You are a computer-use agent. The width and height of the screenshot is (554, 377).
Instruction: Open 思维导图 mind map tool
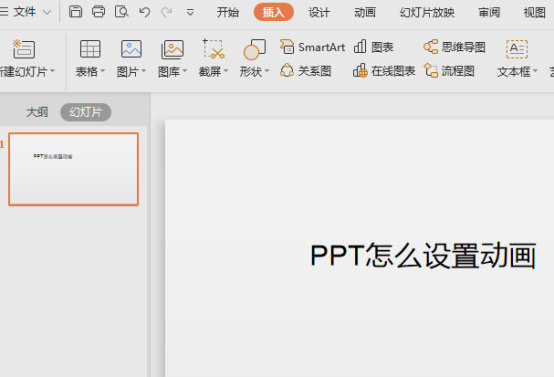coord(454,47)
